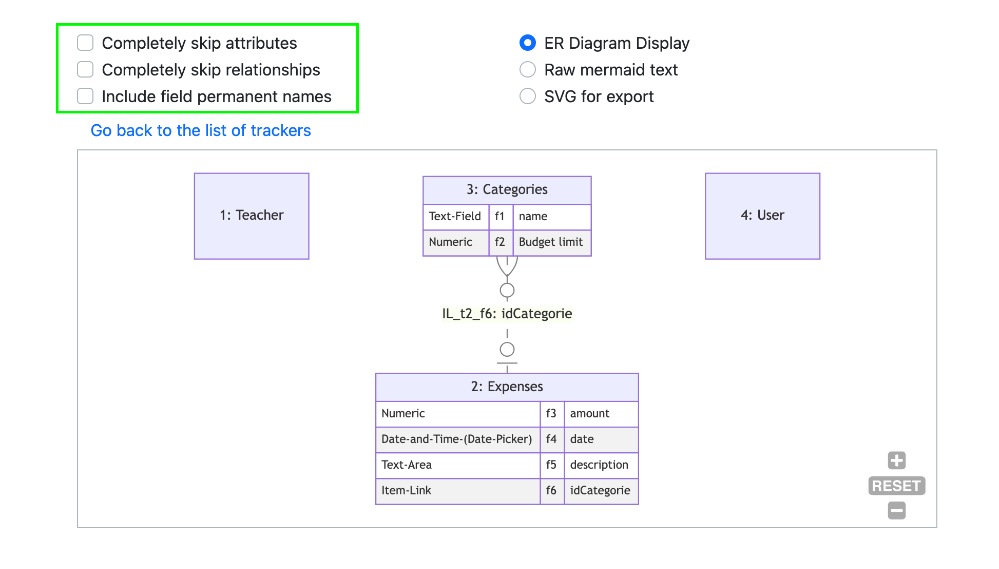
Task: Click the Date-and-Time date field row
Action: [507, 439]
